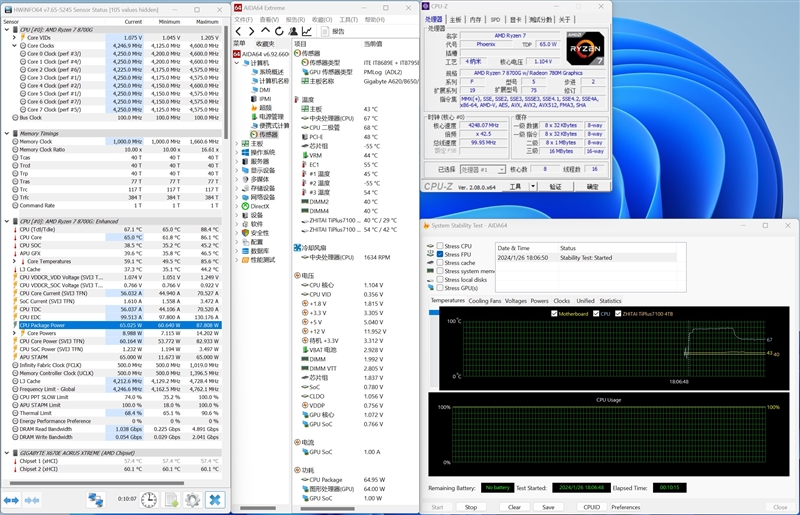Select 传感器 sensor node in AIDA64 tree
The image size is (800, 515).
(x=264, y=134)
